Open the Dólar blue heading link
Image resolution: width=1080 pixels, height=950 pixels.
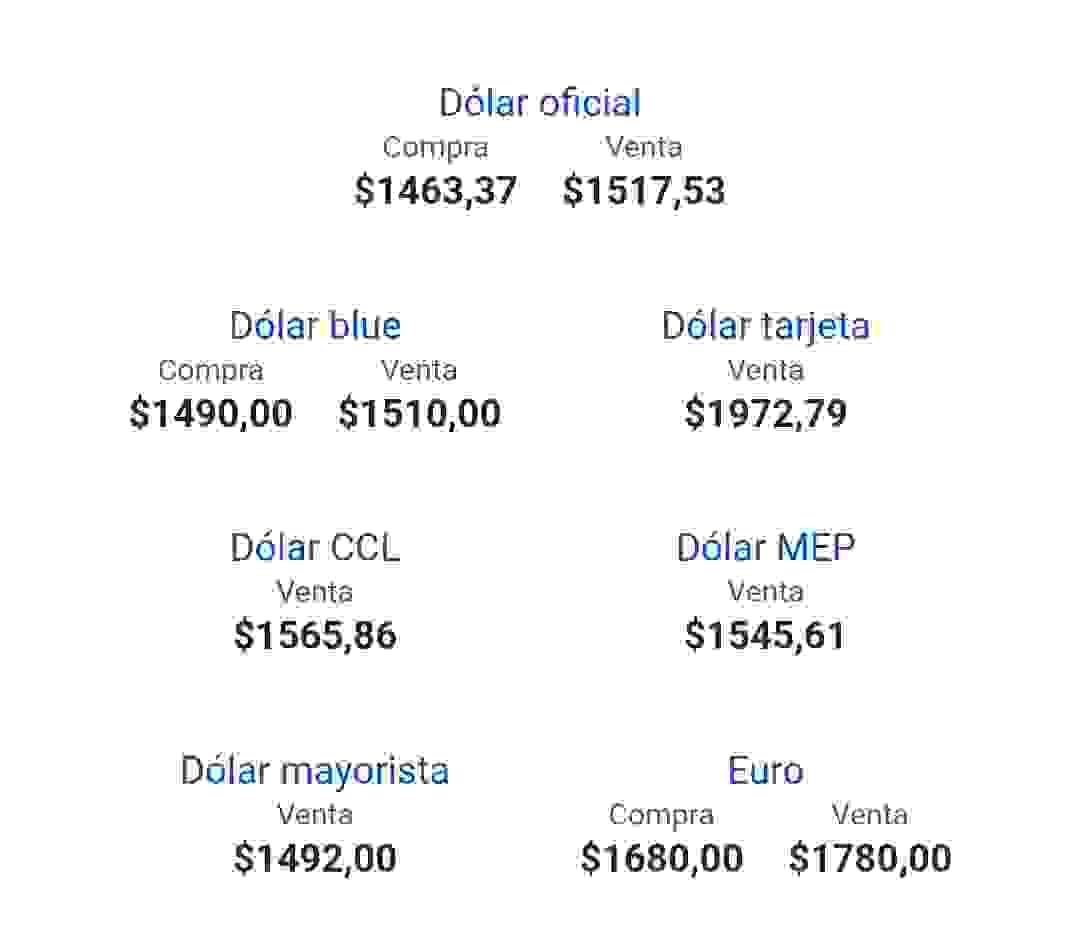pos(315,326)
